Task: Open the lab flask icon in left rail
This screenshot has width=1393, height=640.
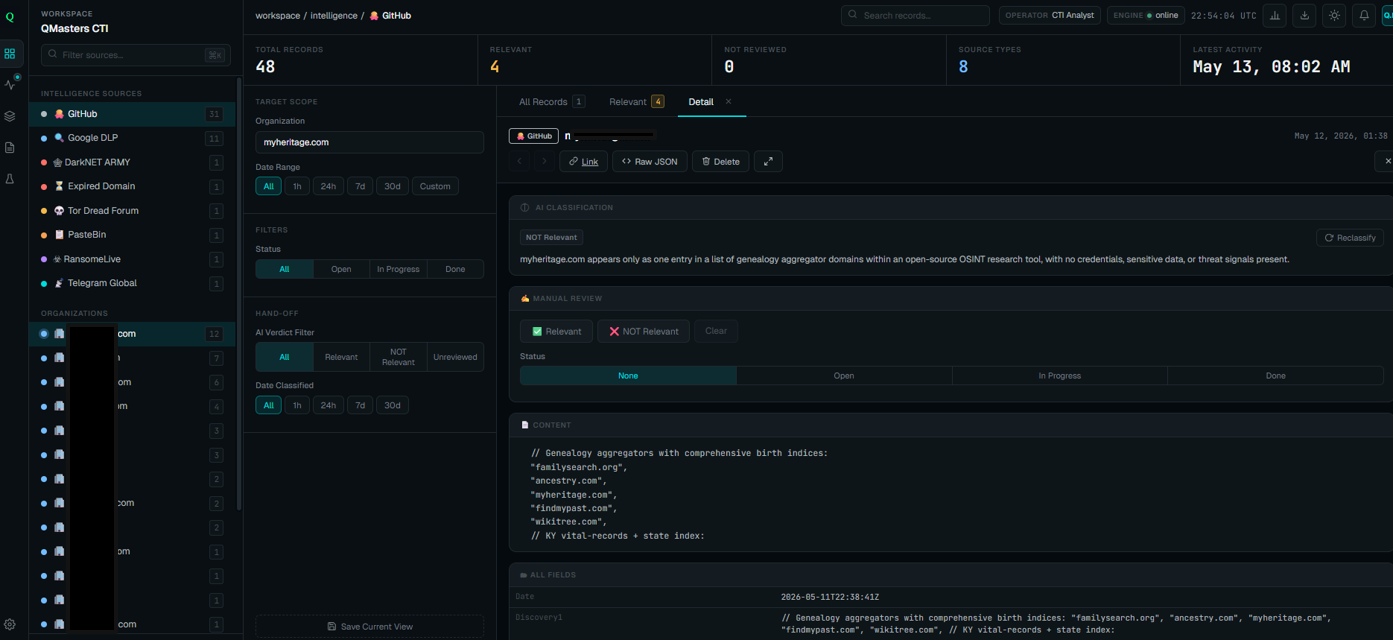Action: [x=10, y=179]
